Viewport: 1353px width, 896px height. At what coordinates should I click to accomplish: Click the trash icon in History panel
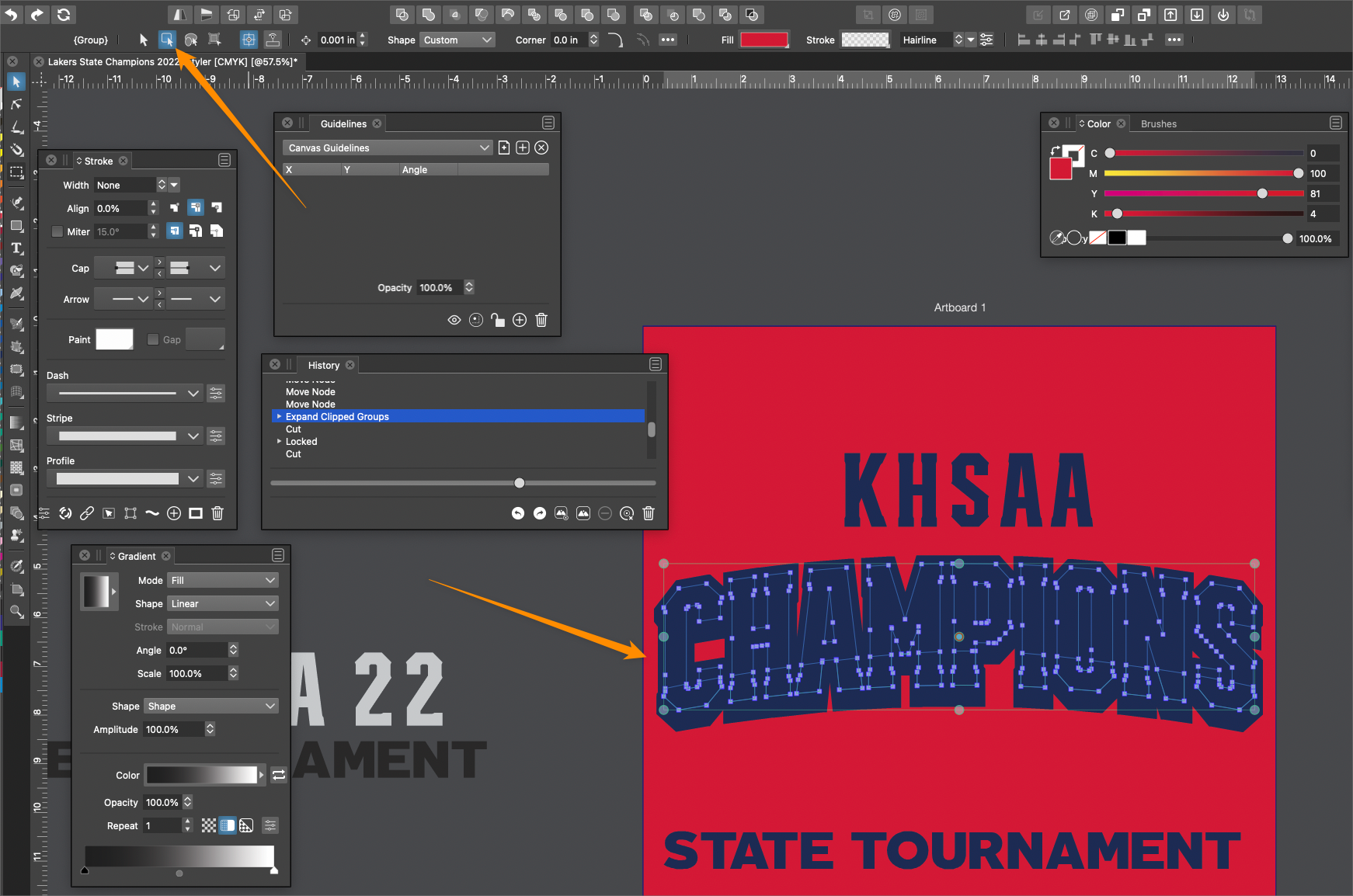[x=649, y=513]
